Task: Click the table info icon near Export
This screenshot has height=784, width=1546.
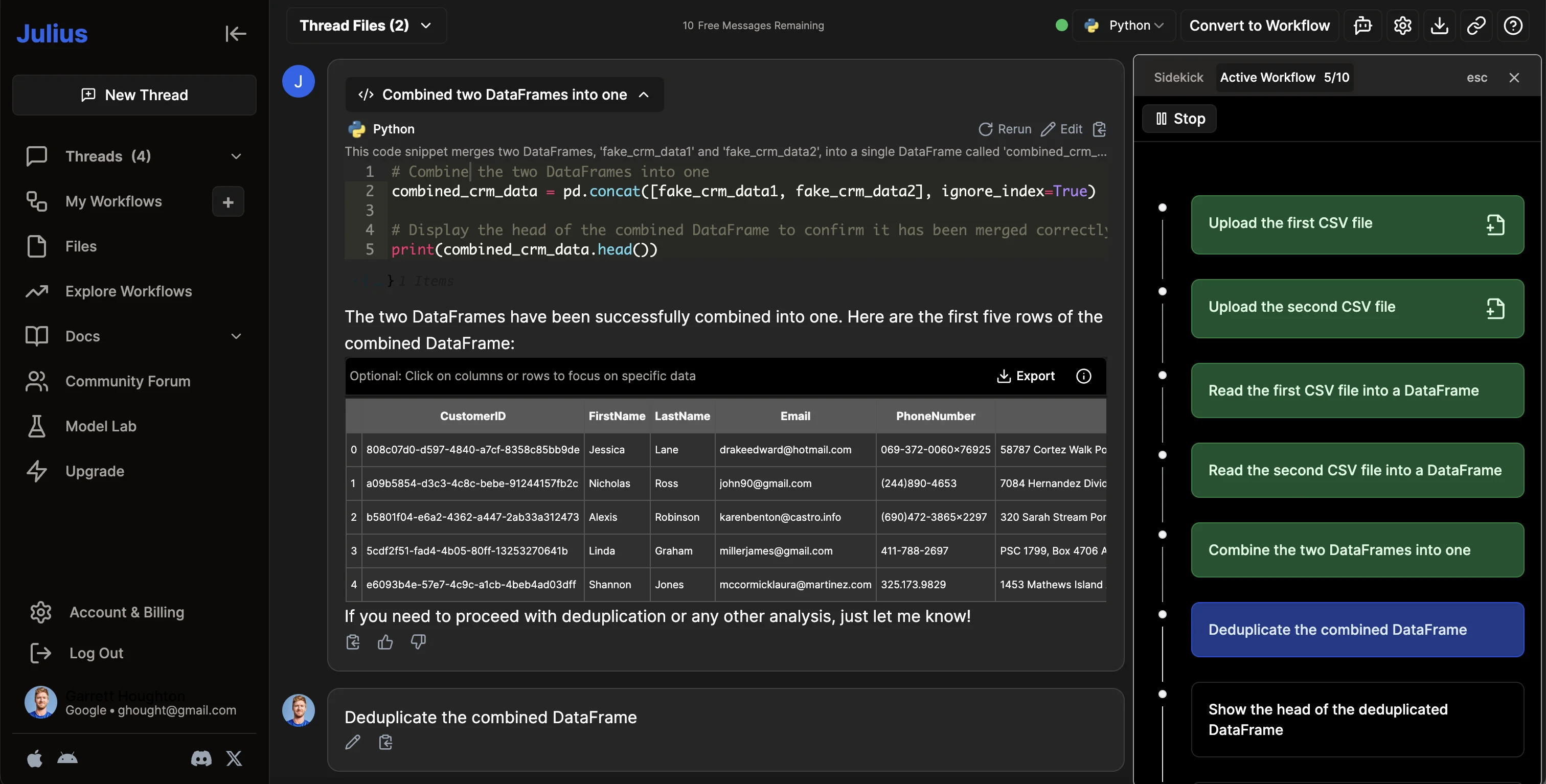Action: 1083,376
